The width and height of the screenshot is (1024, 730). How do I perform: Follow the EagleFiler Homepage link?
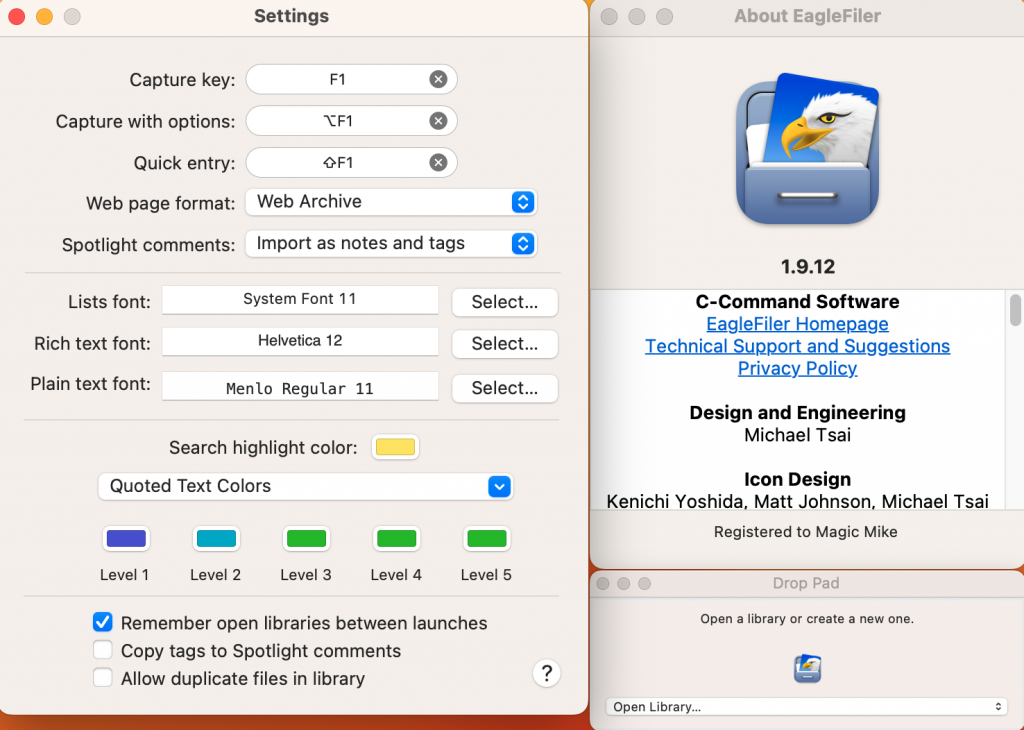(797, 324)
